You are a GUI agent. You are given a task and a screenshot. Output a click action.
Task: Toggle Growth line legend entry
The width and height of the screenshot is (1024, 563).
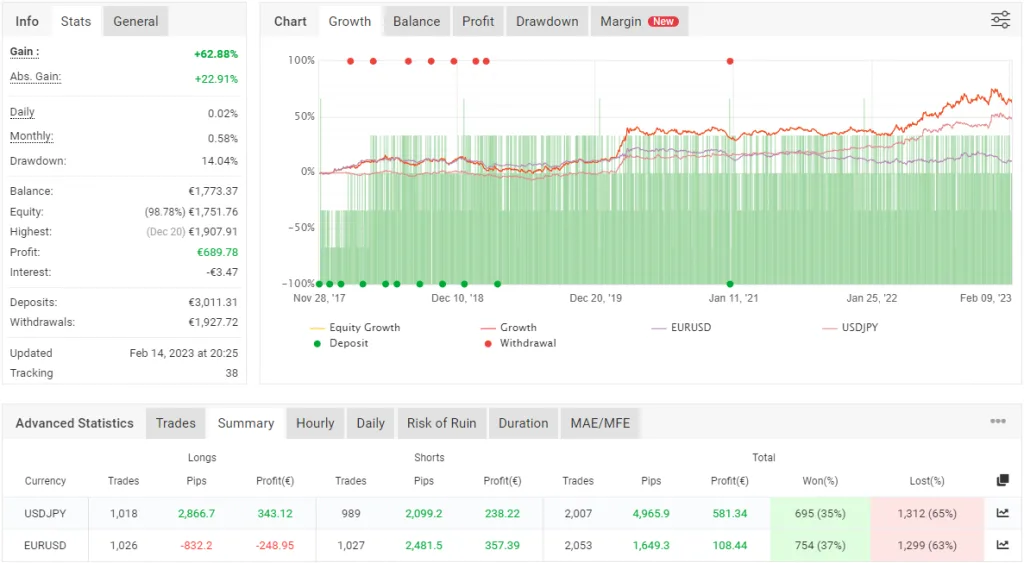tap(508, 327)
